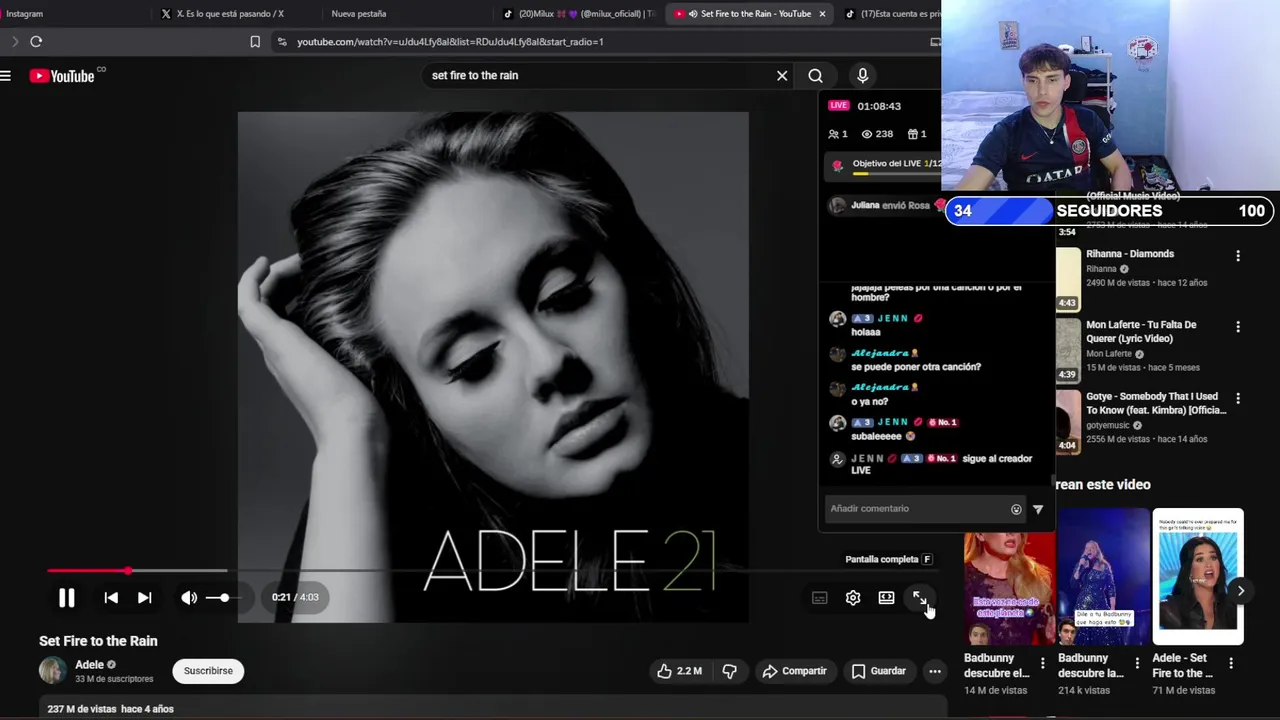Bookmark this page in the browser
The height and width of the screenshot is (720, 1280).
[x=255, y=41]
